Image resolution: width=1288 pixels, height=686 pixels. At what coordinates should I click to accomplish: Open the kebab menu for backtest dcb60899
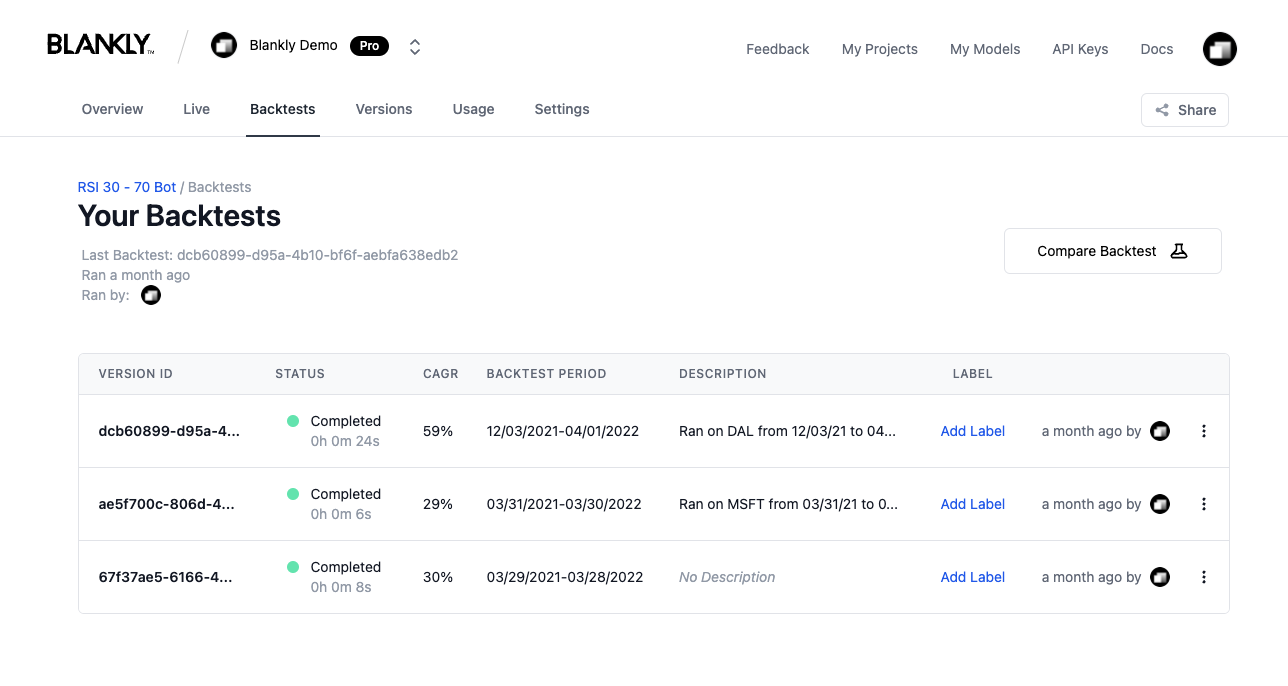coord(1203,431)
